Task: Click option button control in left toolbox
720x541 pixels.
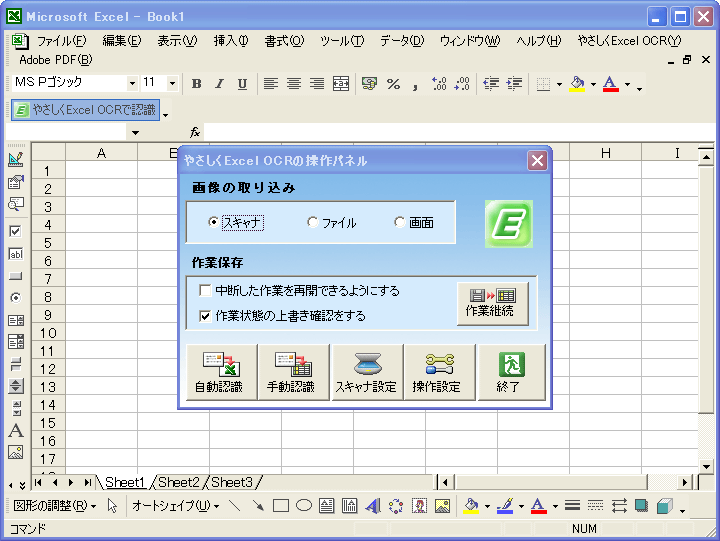Action: [x=16, y=298]
